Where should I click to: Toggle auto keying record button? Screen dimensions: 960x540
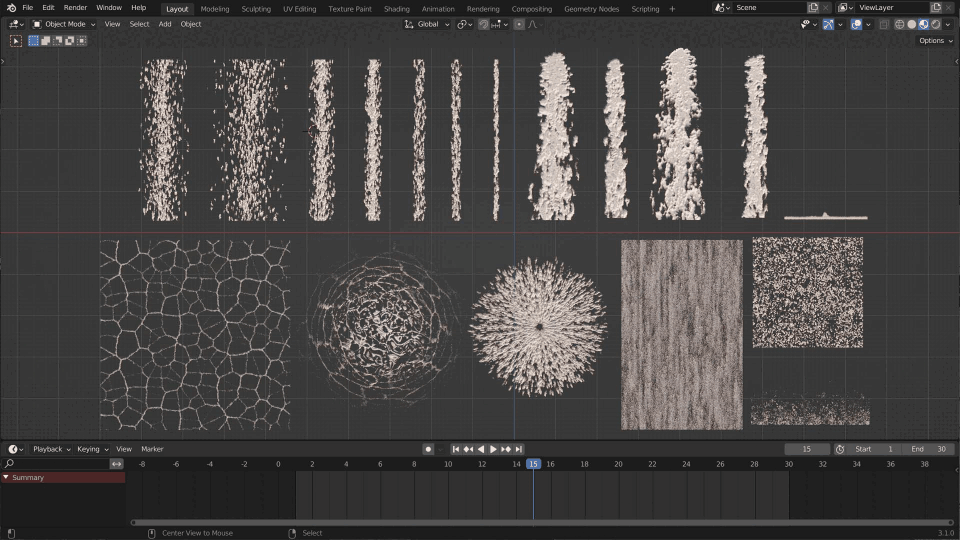point(428,449)
